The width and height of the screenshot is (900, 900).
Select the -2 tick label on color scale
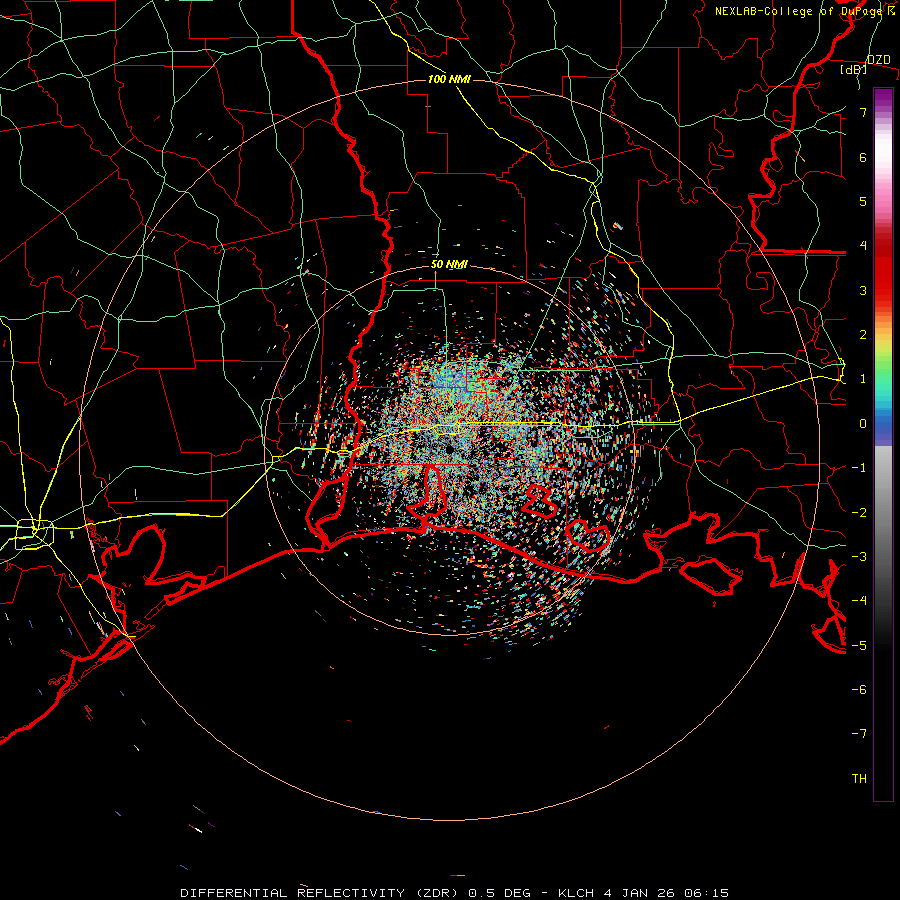click(859, 513)
